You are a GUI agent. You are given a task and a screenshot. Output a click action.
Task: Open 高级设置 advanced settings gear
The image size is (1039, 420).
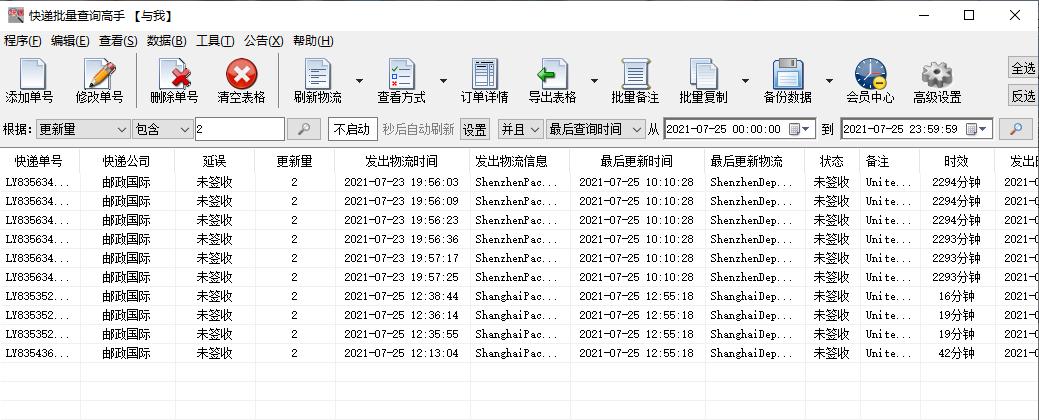pyautogui.click(x=937, y=80)
